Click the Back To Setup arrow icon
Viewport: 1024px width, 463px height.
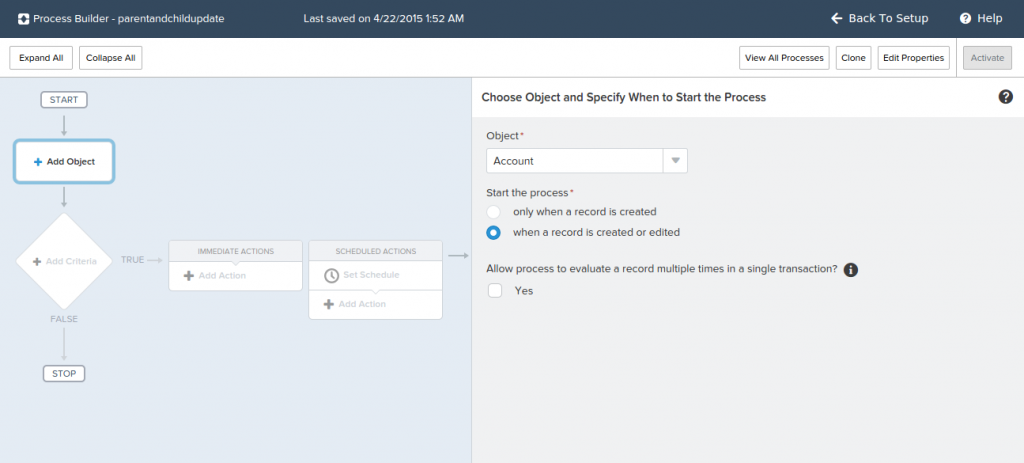click(837, 18)
